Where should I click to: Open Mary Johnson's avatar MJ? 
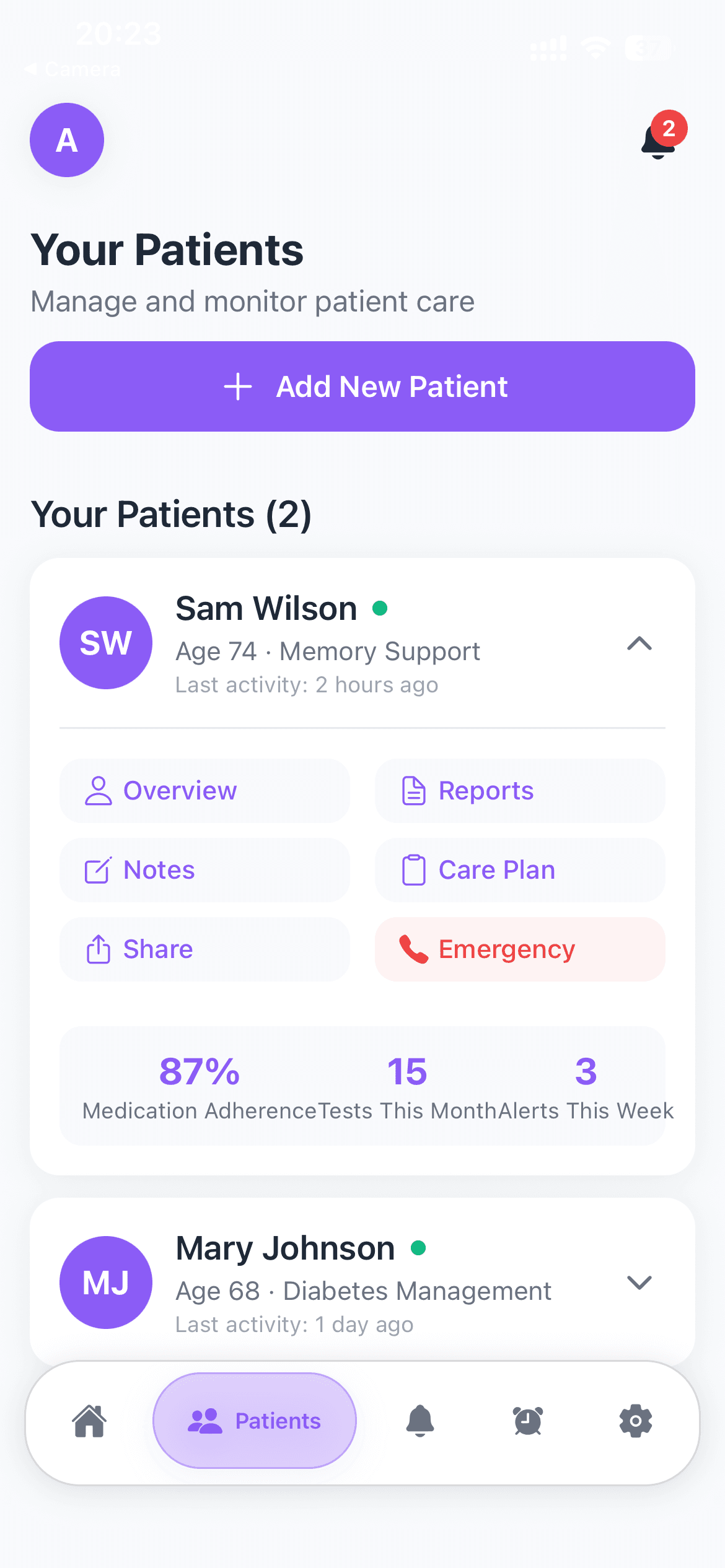(x=105, y=1283)
